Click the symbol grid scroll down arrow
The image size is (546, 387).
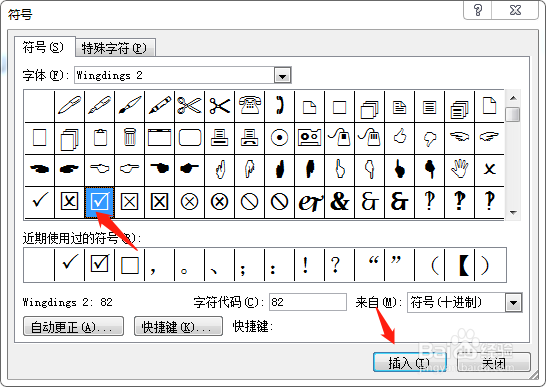[x=513, y=212]
